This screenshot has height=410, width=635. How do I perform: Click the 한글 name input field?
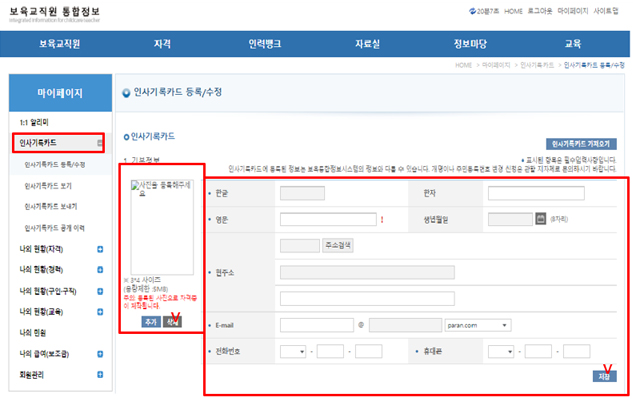coord(302,193)
